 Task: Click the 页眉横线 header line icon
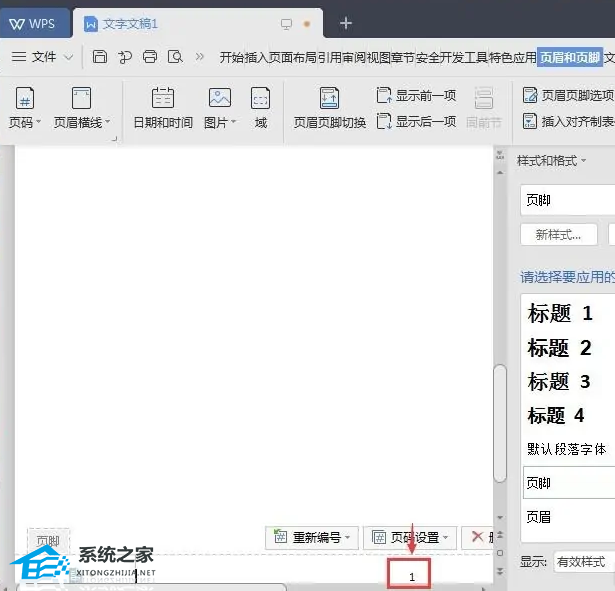pos(80,99)
